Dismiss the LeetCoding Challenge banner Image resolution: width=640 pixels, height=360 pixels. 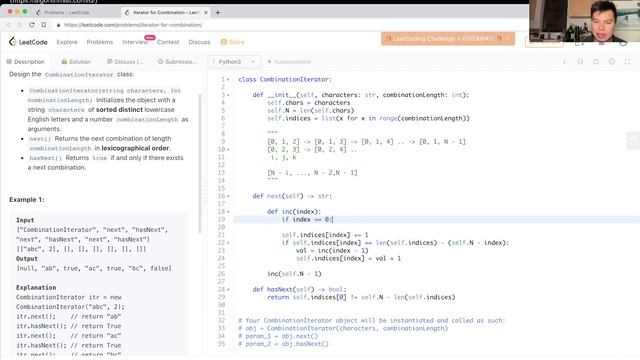507,39
